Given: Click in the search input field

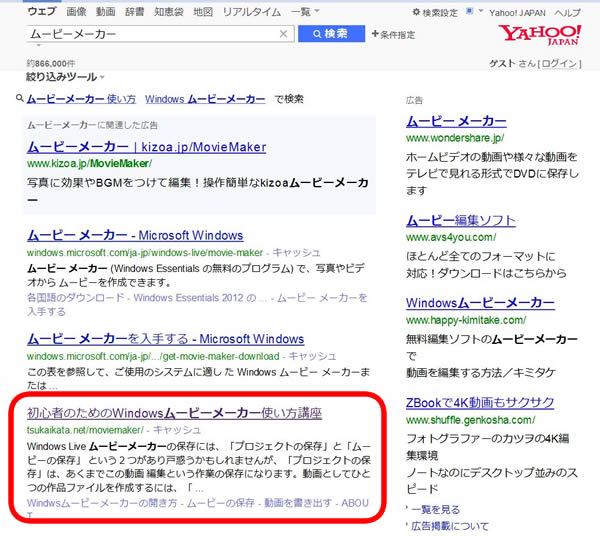Looking at the screenshot, I should pos(150,34).
